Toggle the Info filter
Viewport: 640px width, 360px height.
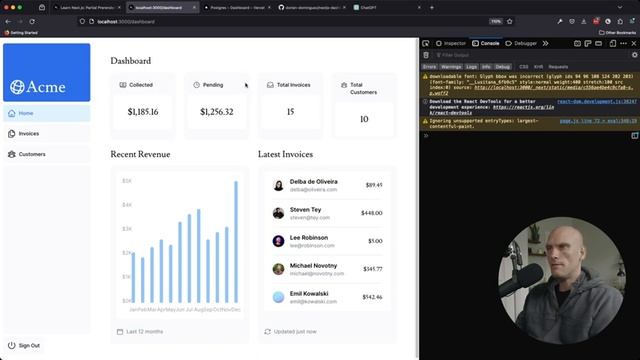pyautogui.click(x=486, y=67)
